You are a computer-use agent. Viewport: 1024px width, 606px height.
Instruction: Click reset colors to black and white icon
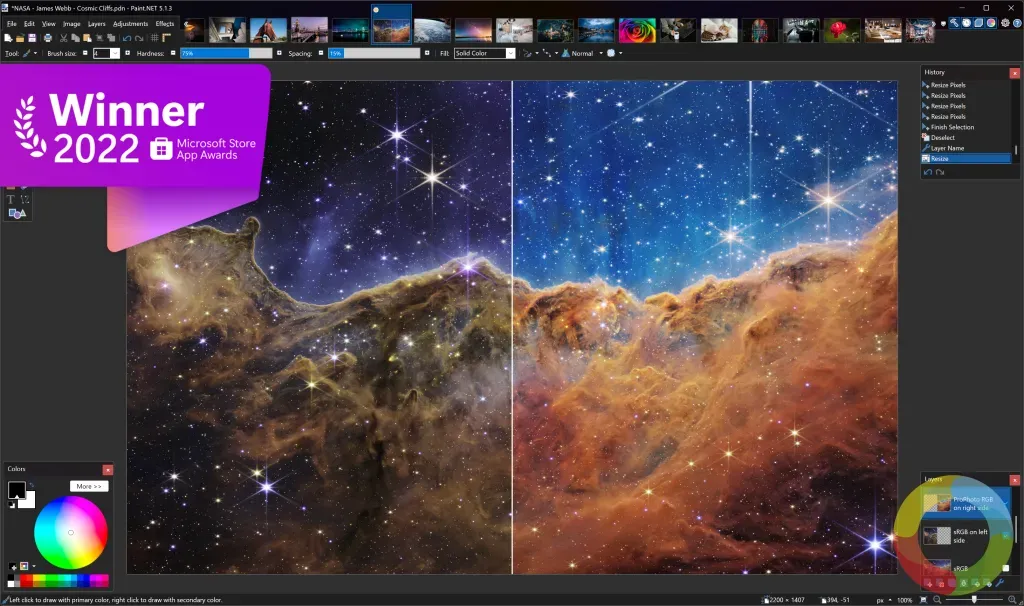12,504
